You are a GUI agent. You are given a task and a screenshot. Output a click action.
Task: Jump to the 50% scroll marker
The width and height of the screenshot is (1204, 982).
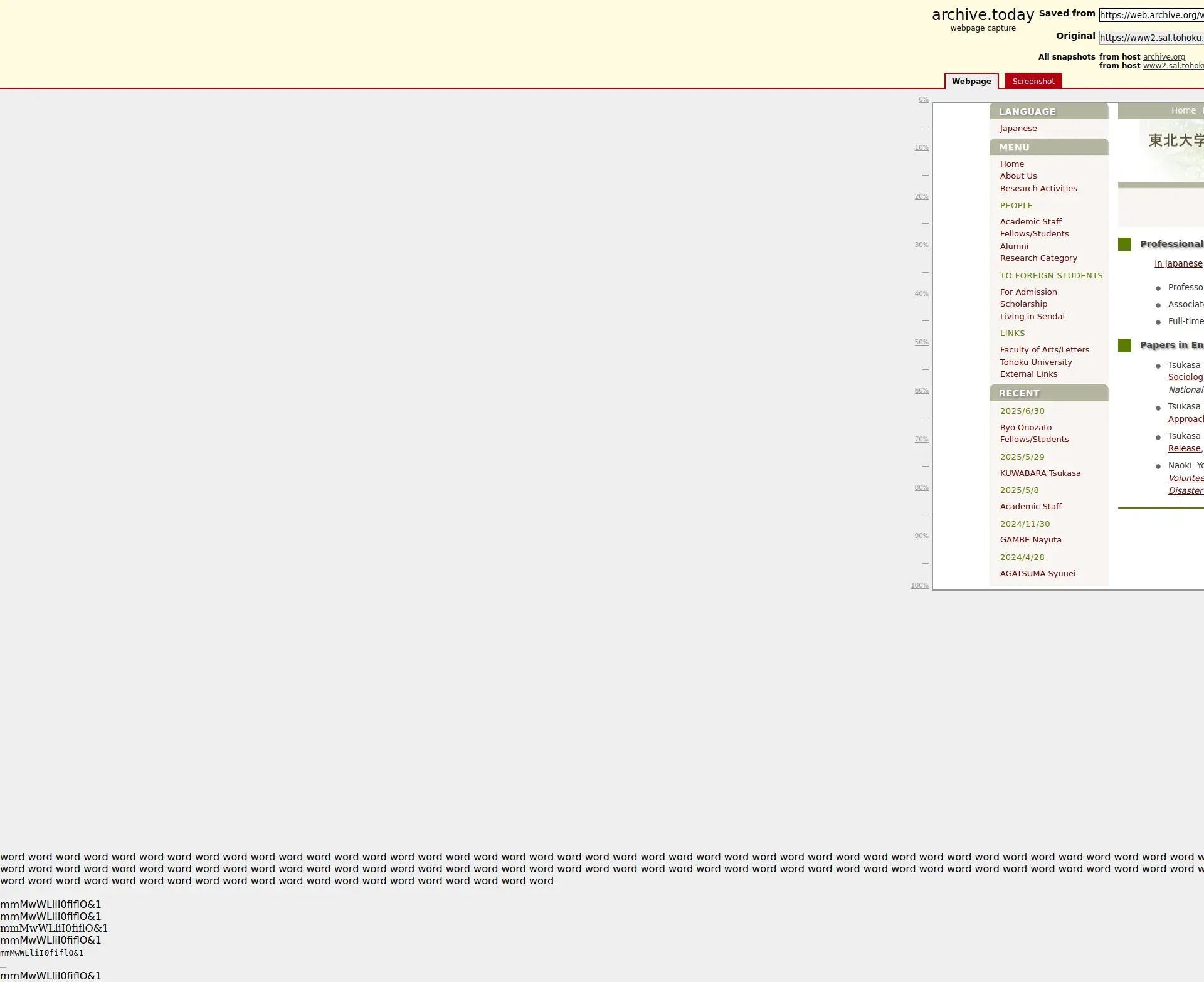pos(921,342)
